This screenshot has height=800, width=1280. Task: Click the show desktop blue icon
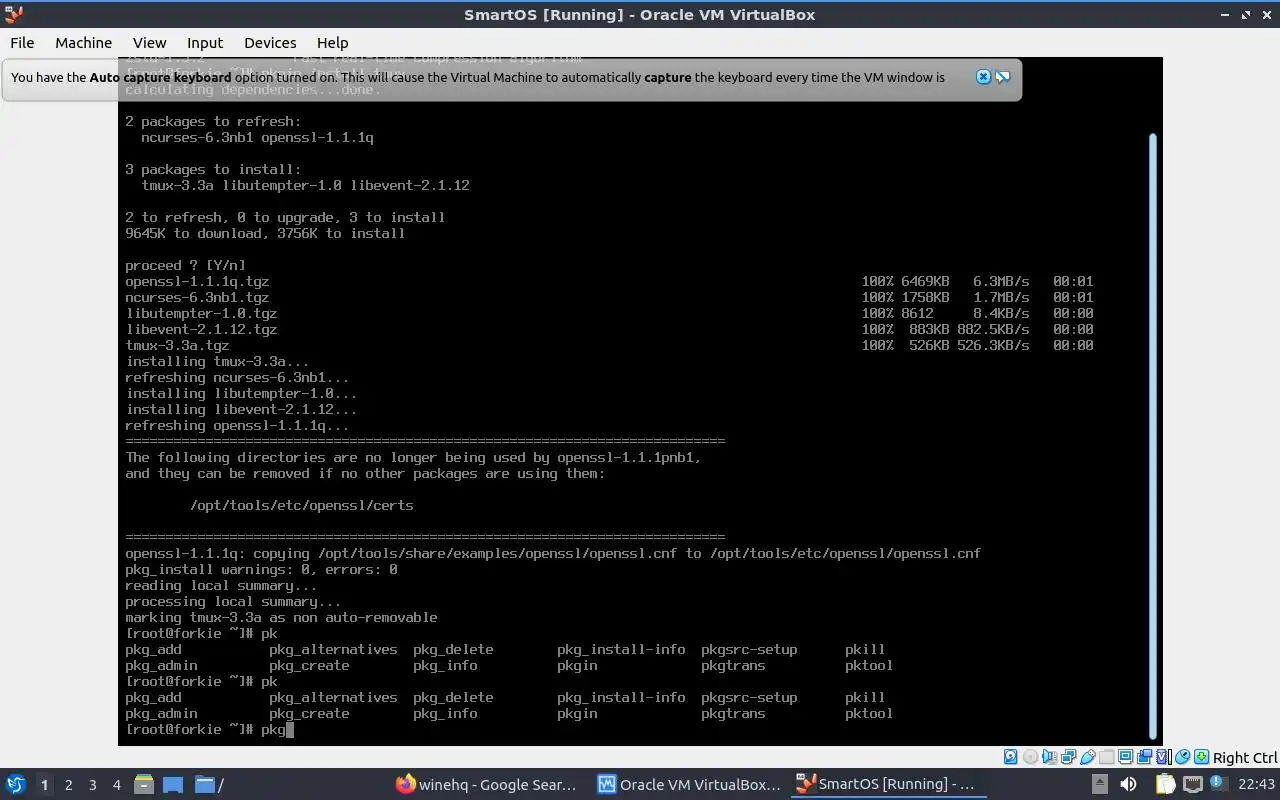tap(173, 784)
